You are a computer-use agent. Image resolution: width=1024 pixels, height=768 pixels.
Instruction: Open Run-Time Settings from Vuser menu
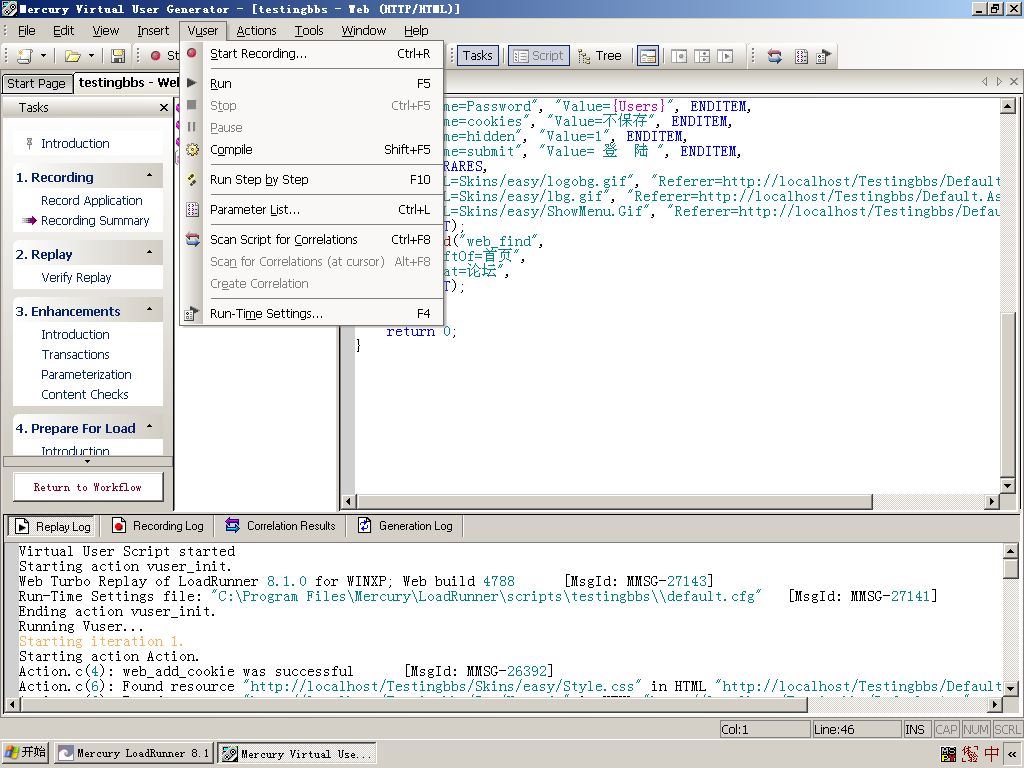312,313
